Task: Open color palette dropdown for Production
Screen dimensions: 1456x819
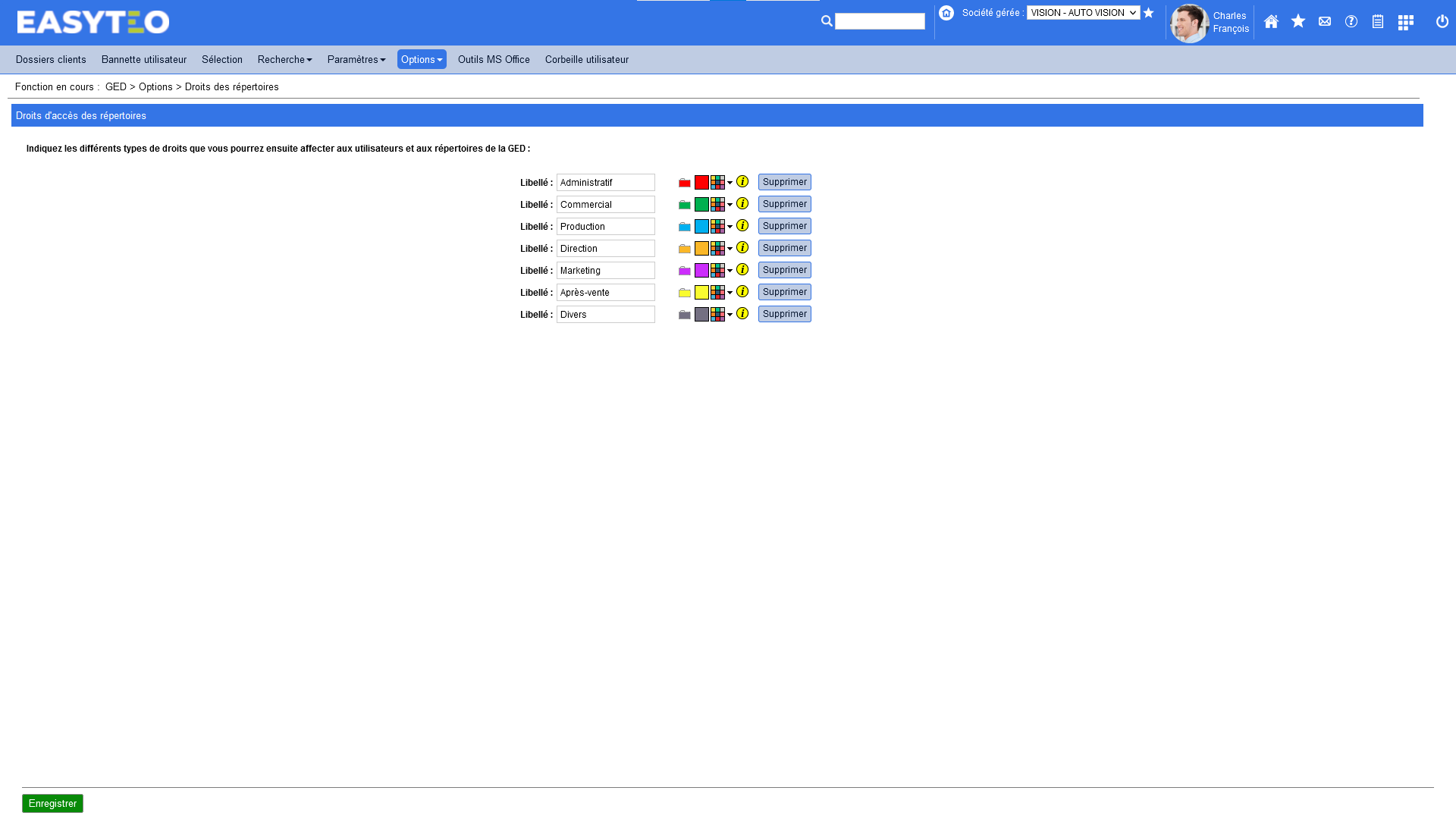Action: pyautogui.click(x=721, y=227)
